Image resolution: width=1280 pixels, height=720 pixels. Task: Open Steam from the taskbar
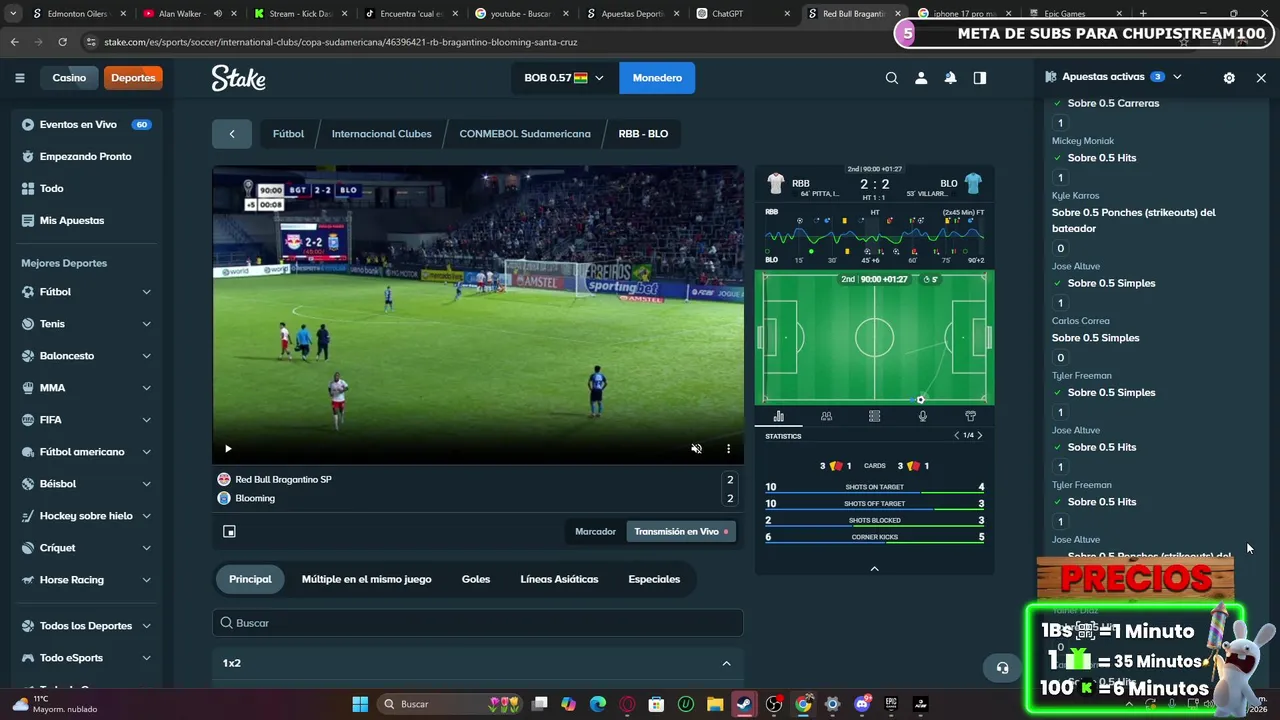744,704
